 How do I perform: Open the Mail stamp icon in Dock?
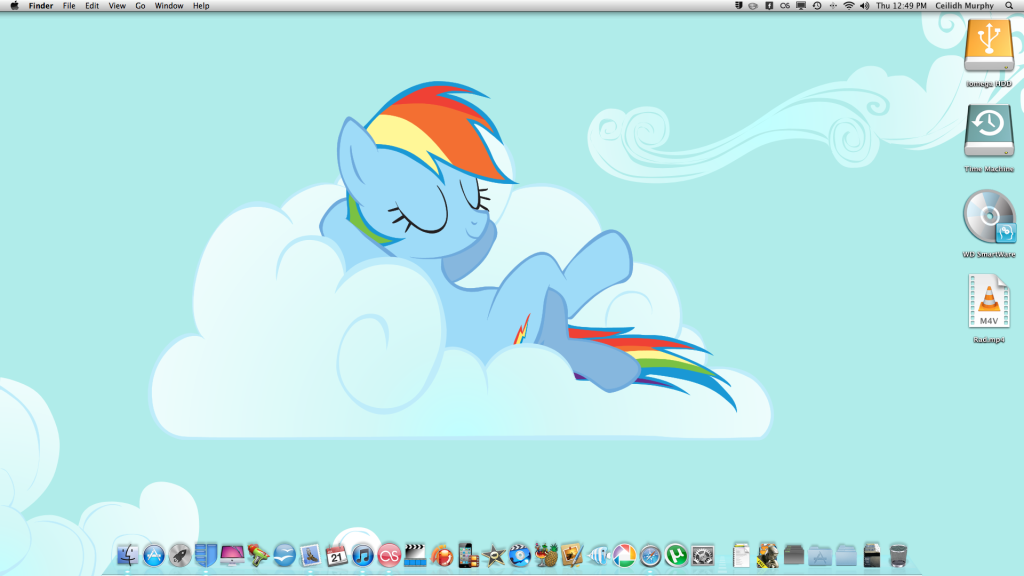[x=310, y=556]
